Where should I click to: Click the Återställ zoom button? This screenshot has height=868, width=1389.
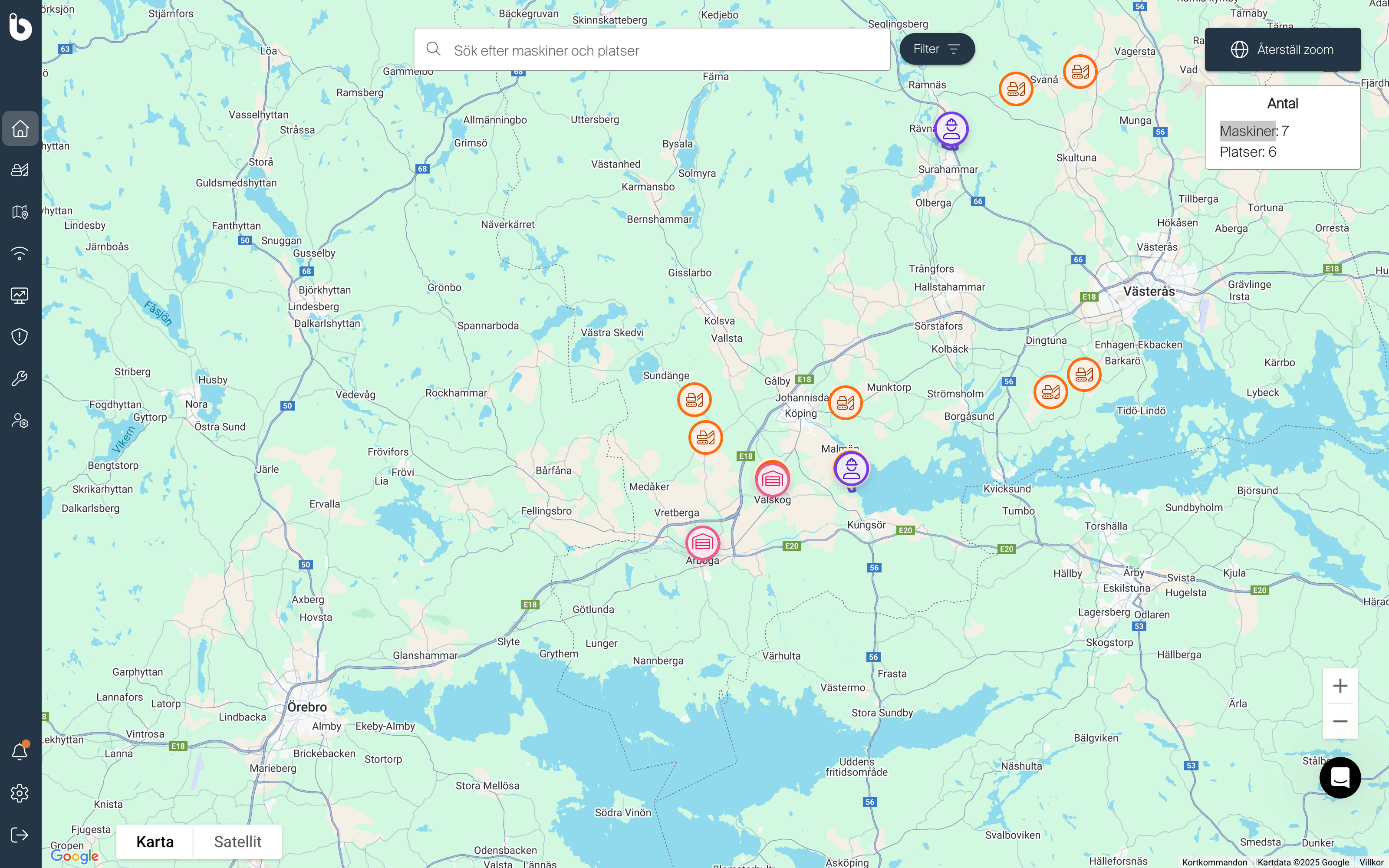[x=1282, y=49]
